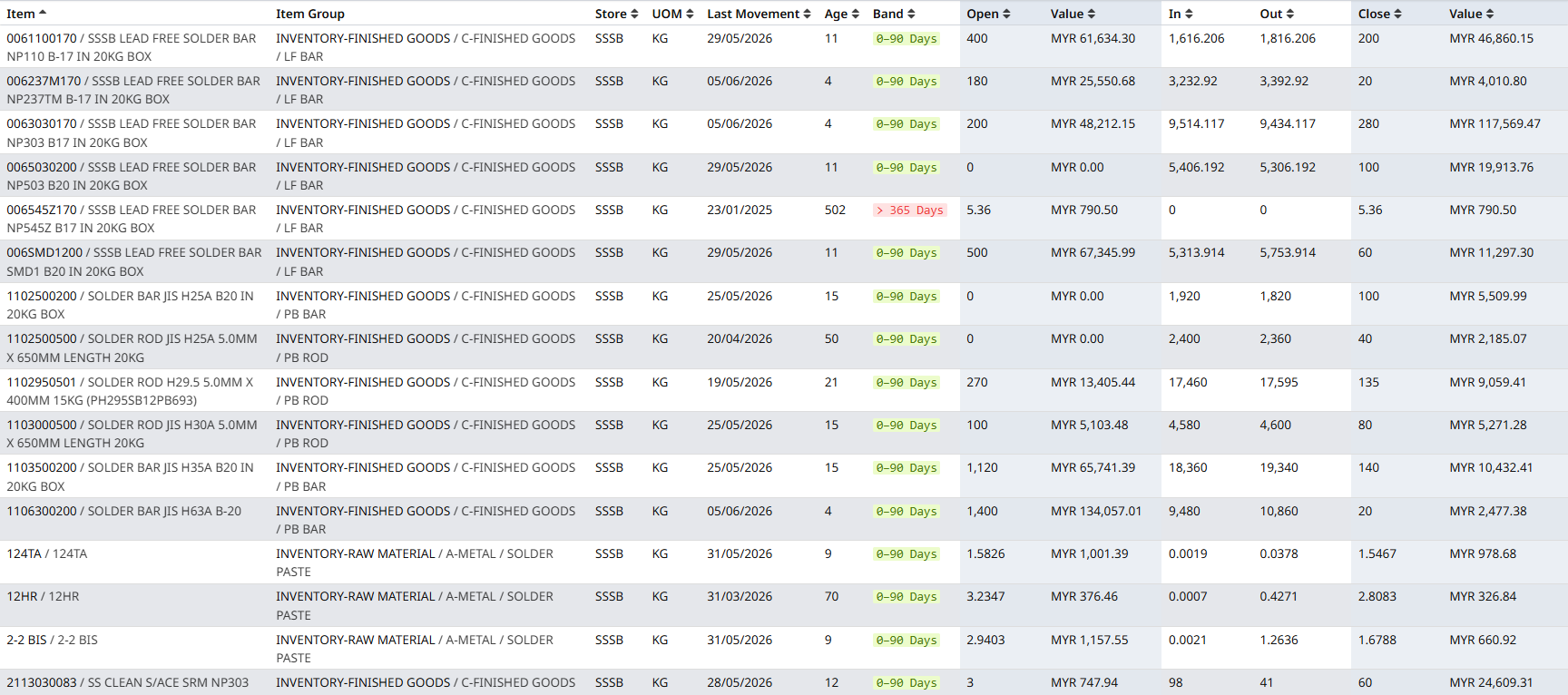Click closing value MYR 46,860.15
The height and width of the screenshot is (695, 1568).
1491,38
